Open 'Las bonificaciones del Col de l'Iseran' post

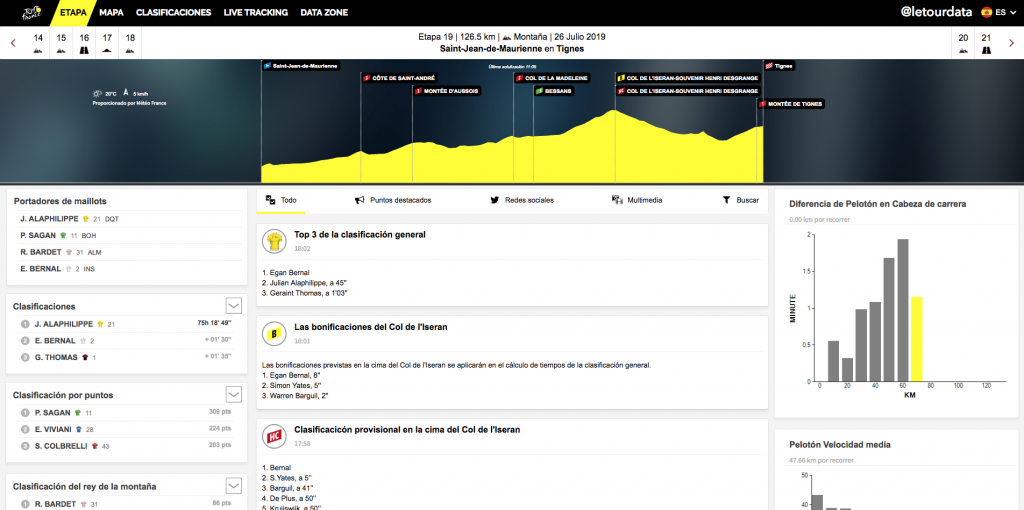click(x=371, y=327)
